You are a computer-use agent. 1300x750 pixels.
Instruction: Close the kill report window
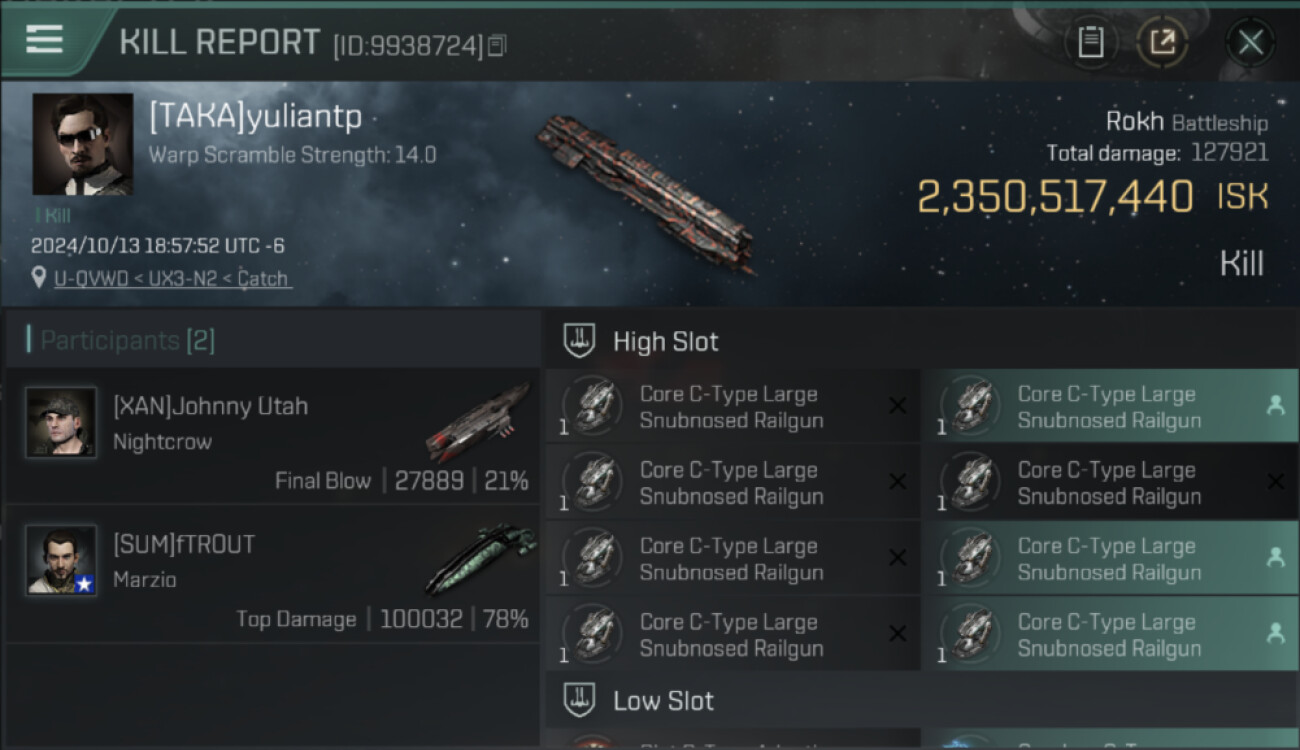point(1250,42)
